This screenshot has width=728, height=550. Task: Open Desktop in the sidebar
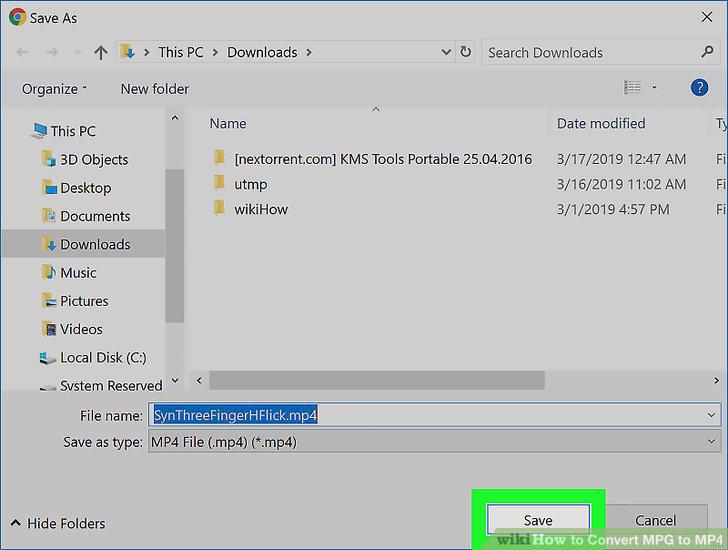click(x=85, y=188)
